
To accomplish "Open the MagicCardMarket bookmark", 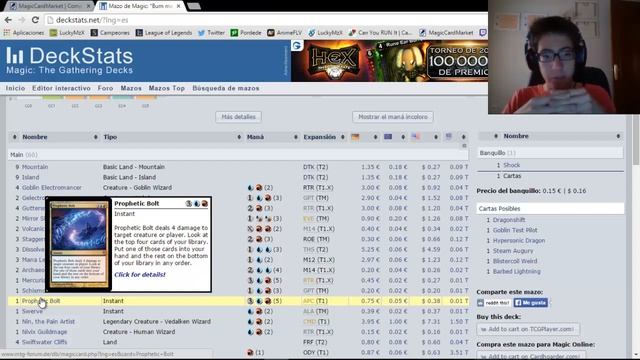I will [x=446, y=33].
